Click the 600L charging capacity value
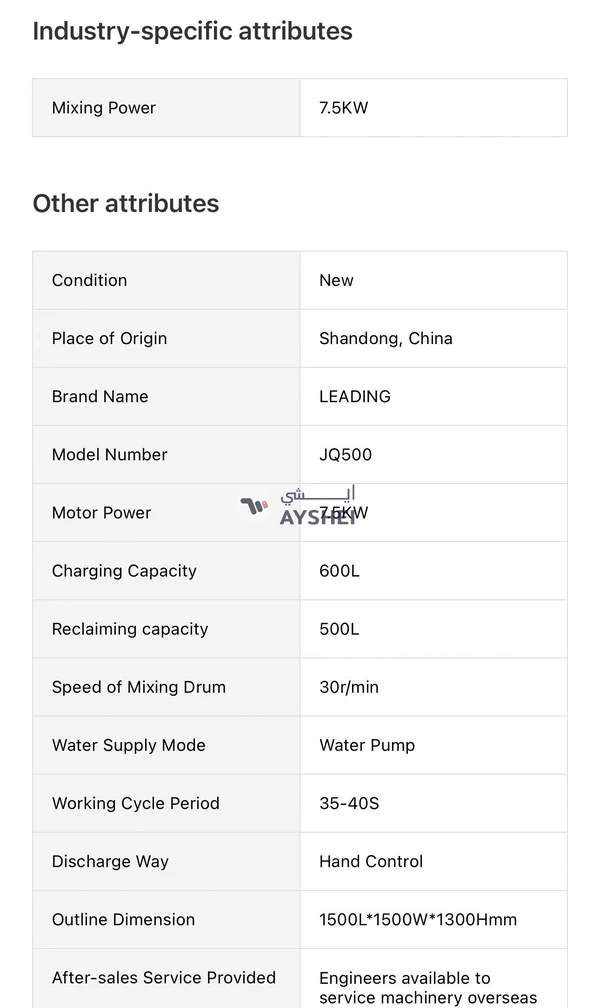Image resolution: width=600 pixels, height=1008 pixels. 339,570
